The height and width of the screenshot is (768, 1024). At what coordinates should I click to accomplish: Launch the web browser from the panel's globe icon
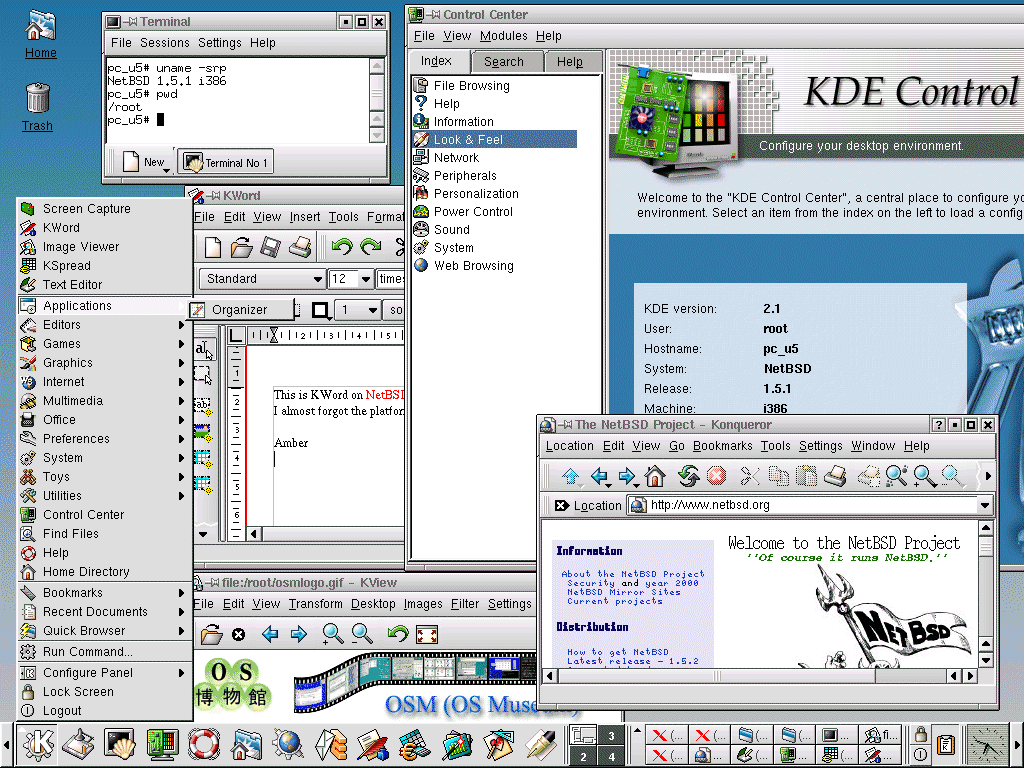287,744
